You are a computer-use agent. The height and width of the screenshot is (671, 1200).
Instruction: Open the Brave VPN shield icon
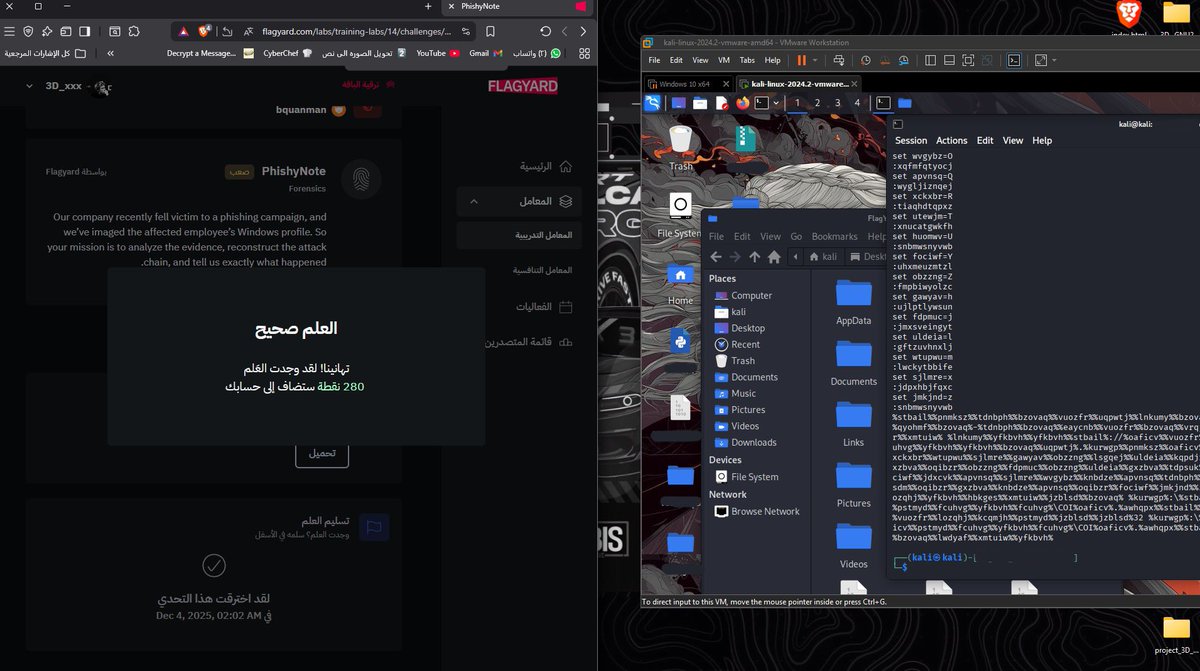27,32
